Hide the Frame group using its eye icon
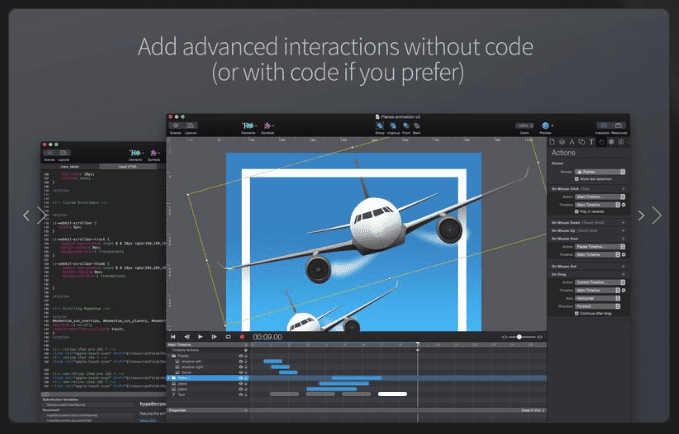The image size is (679, 434). 241,356
